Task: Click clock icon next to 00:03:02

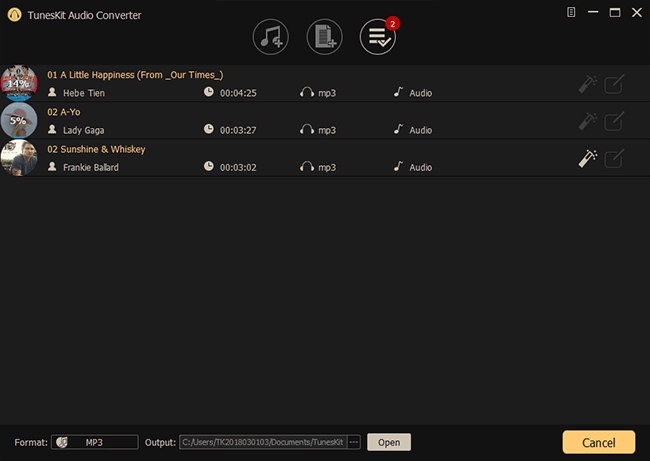Action: [x=209, y=166]
